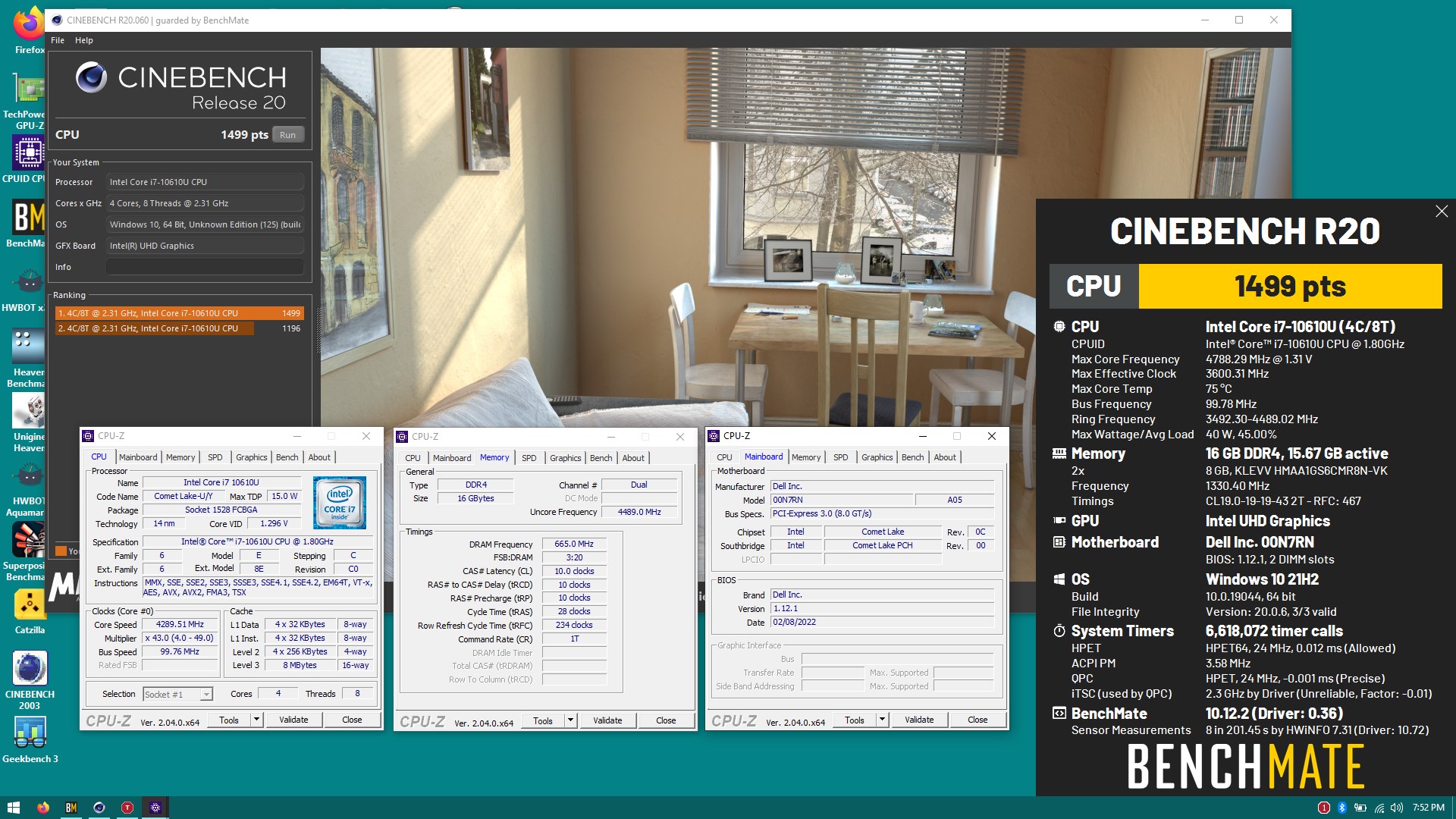Expand the Socket #1 selection dropdown

click(206, 695)
